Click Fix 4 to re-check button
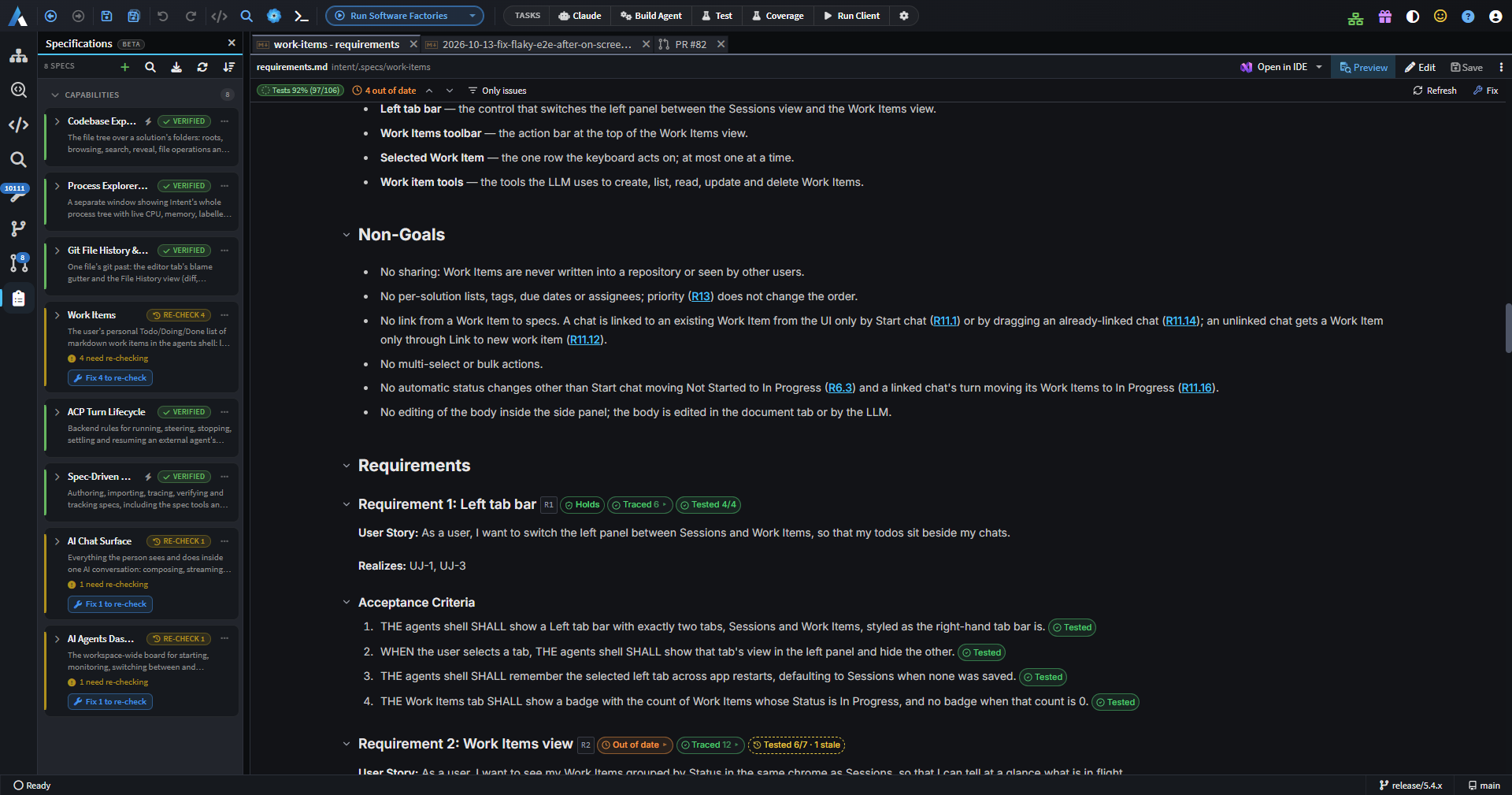1512x795 pixels. point(110,378)
